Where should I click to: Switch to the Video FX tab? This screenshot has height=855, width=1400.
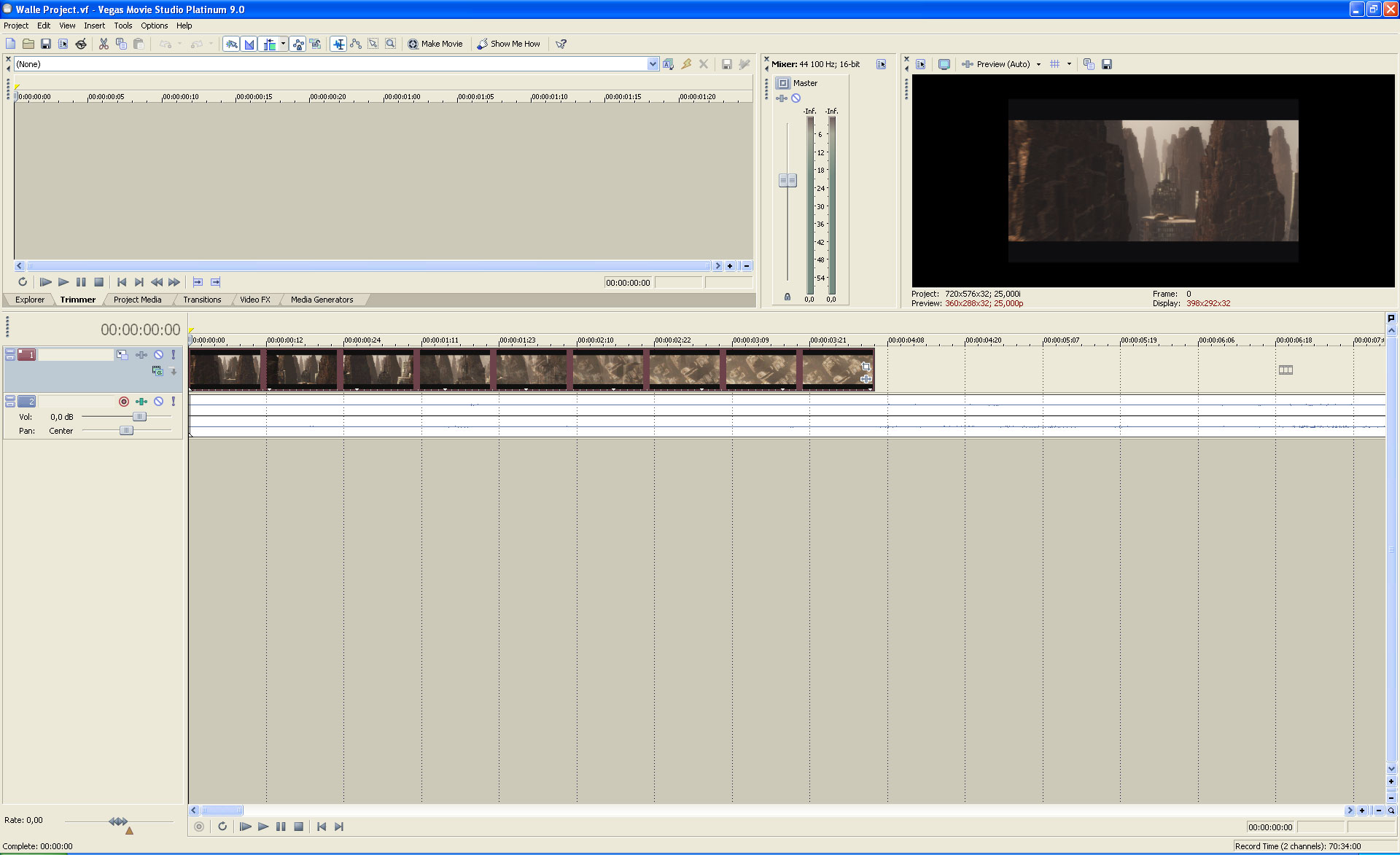click(255, 300)
